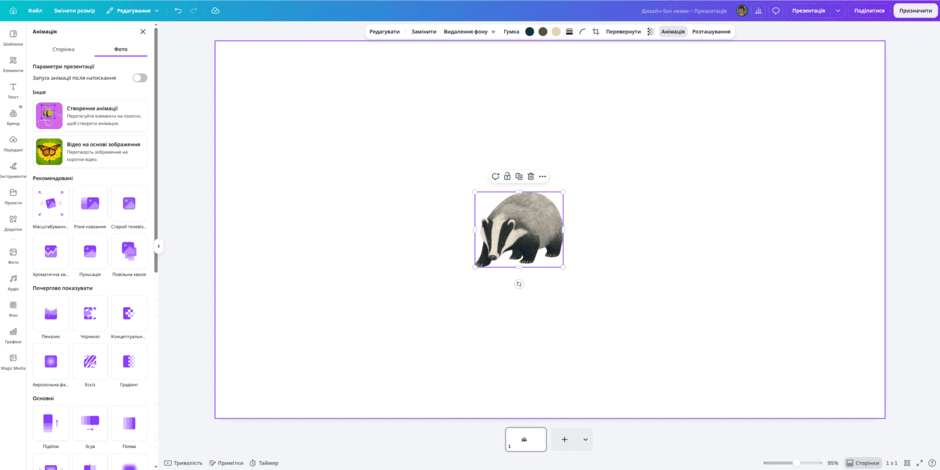Open the Файл menu
Screen dimensions: 940x470
tap(35, 11)
